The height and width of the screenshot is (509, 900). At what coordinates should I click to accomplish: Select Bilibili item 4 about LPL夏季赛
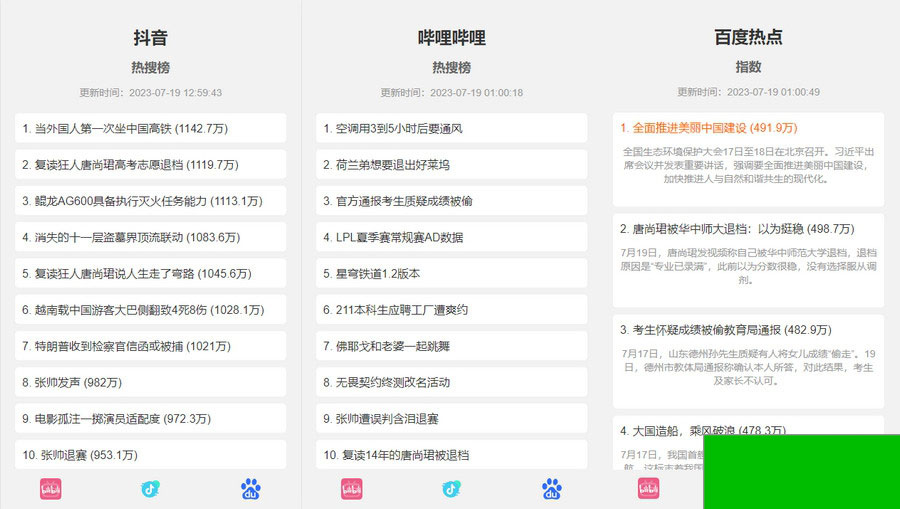click(x=450, y=237)
